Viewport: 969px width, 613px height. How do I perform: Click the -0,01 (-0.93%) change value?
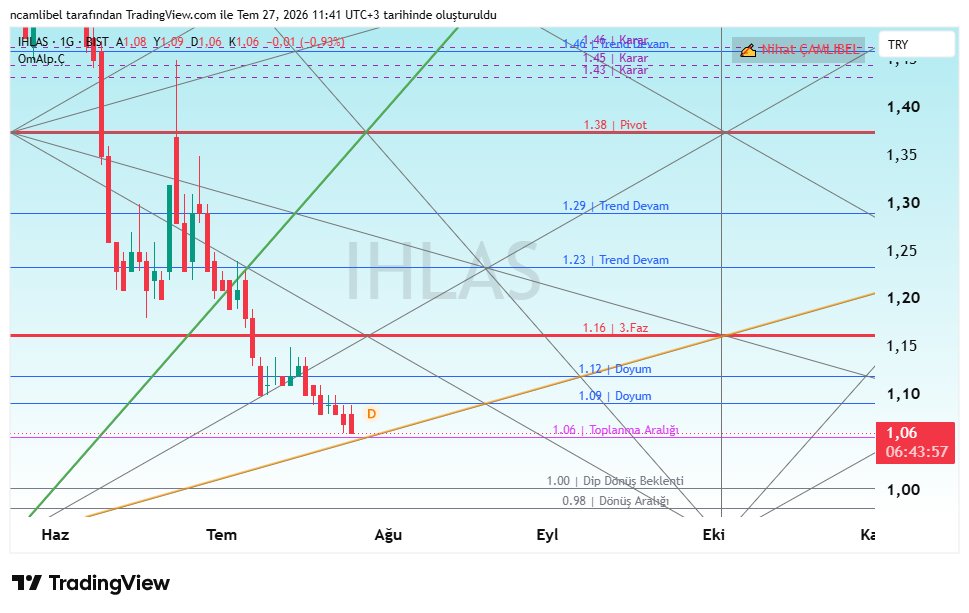305,42
